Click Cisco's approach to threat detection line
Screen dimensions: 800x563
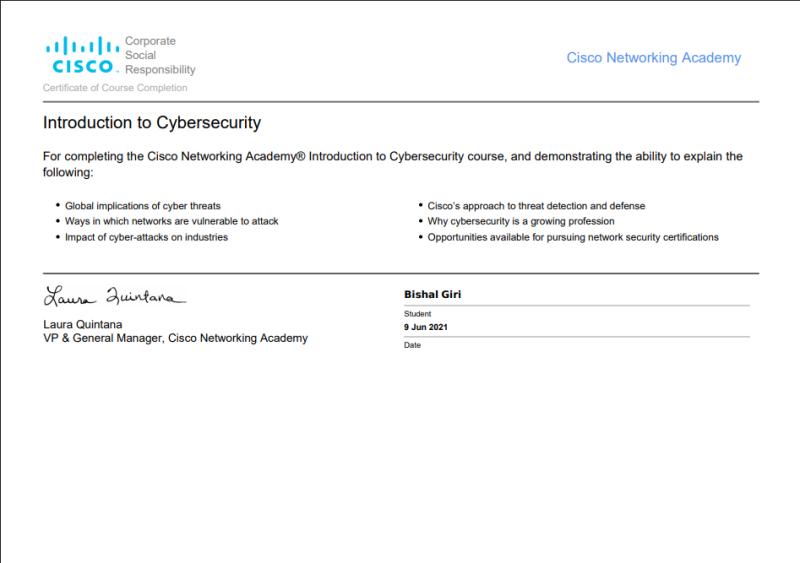click(536, 205)
